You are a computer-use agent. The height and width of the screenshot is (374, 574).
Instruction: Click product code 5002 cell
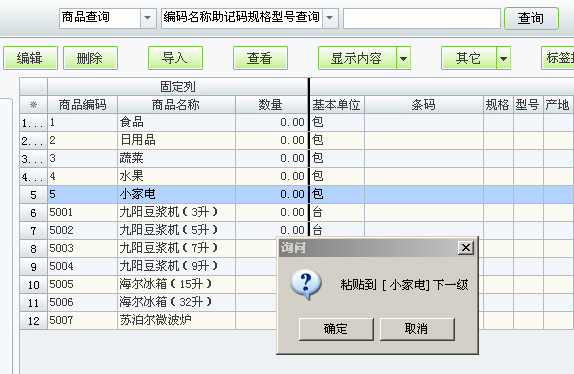click(82, 230)
